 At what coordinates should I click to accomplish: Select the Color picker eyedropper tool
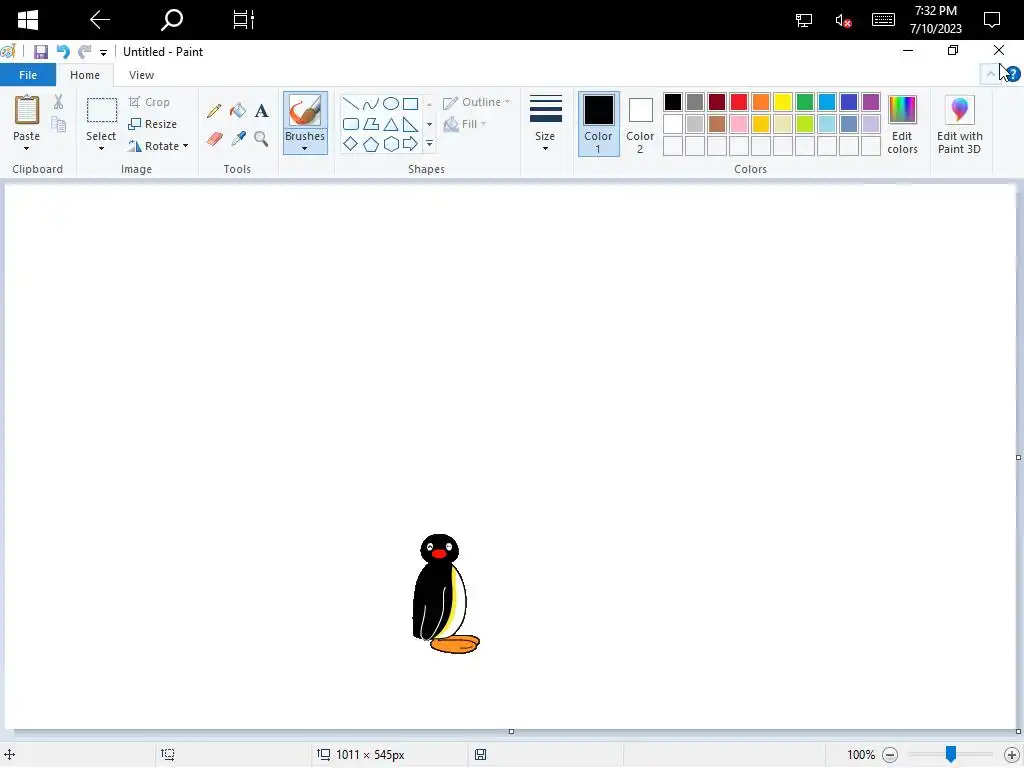[x=238, y=138]
